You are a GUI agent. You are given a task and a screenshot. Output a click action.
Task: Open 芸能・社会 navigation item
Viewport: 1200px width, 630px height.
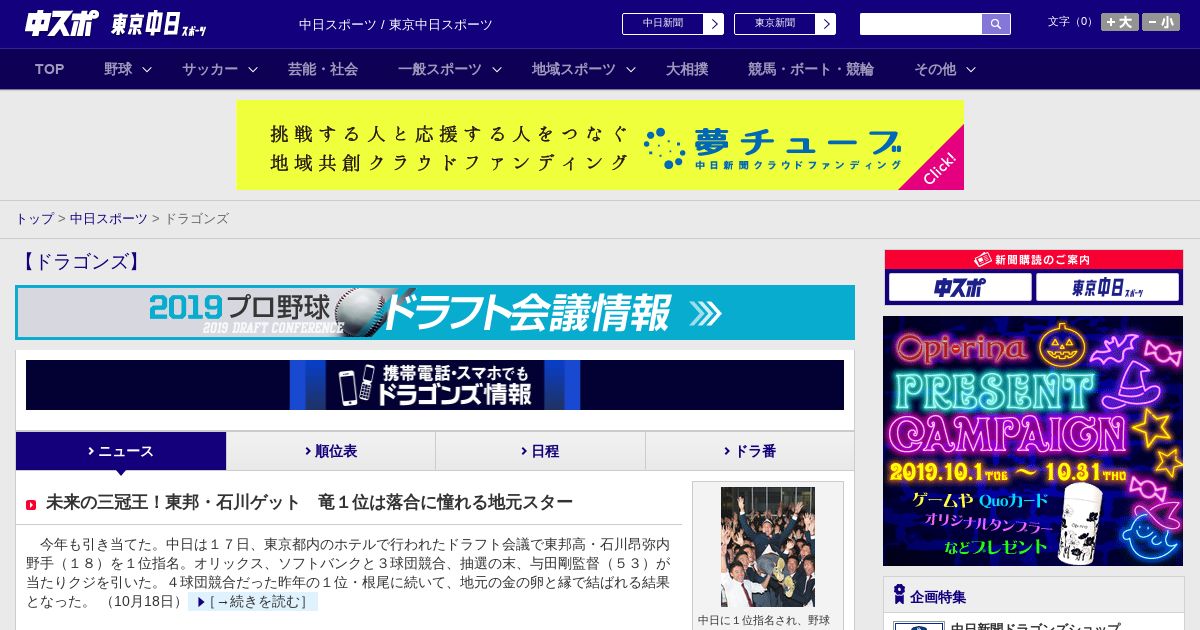coord(323,69)
